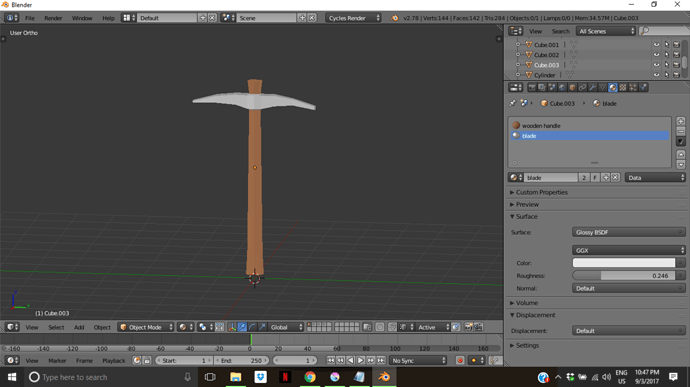Click the automatic keyframe record button
Screen dimensions: 690x387
click(460, 360)
